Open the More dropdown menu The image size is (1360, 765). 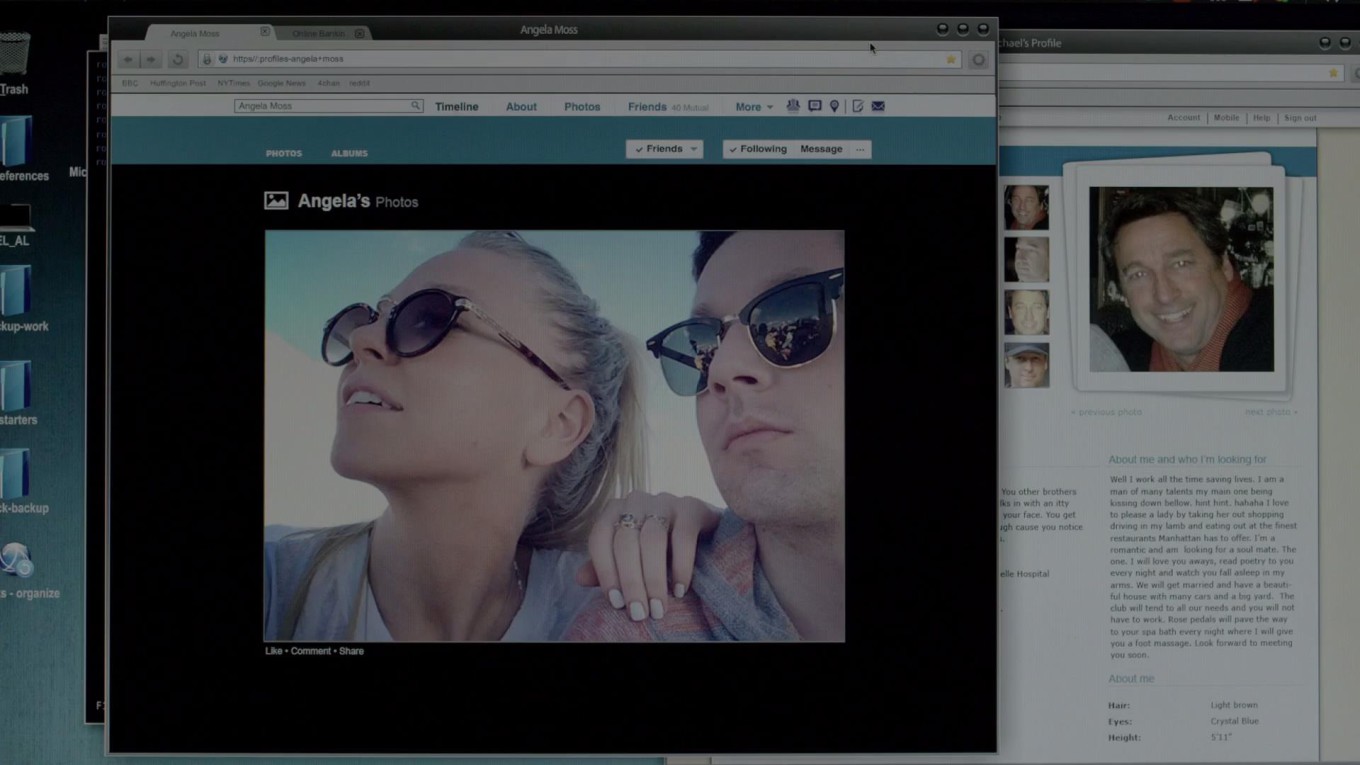[754, 107]
